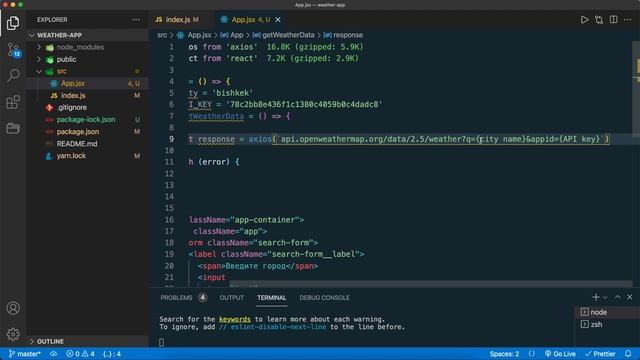Screen dimensions: 640x360
Task: Open changes compare icon in editor toolbar
Action: click(599, 20)
